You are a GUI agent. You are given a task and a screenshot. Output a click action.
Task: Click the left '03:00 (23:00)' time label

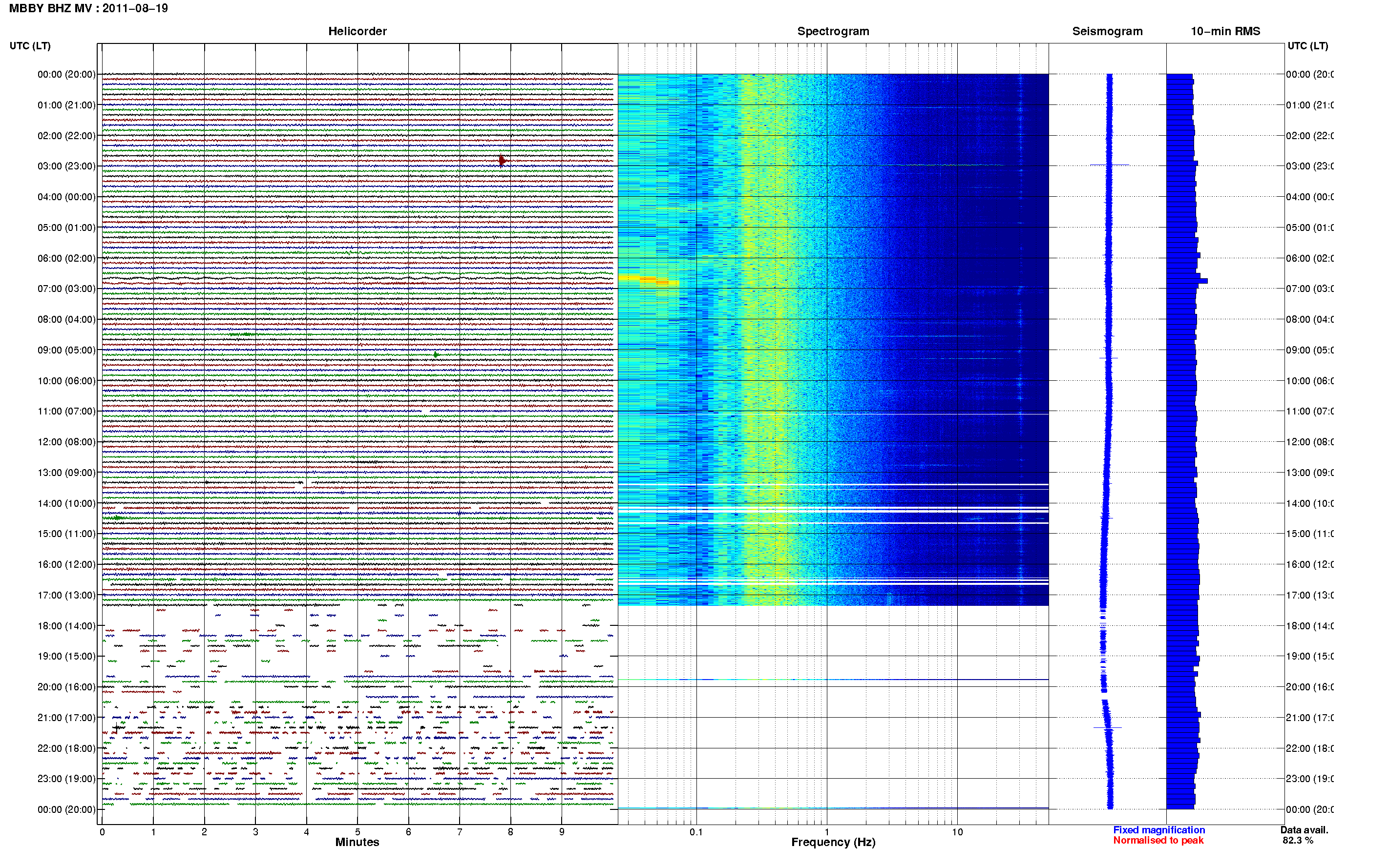tap(66, 166)
